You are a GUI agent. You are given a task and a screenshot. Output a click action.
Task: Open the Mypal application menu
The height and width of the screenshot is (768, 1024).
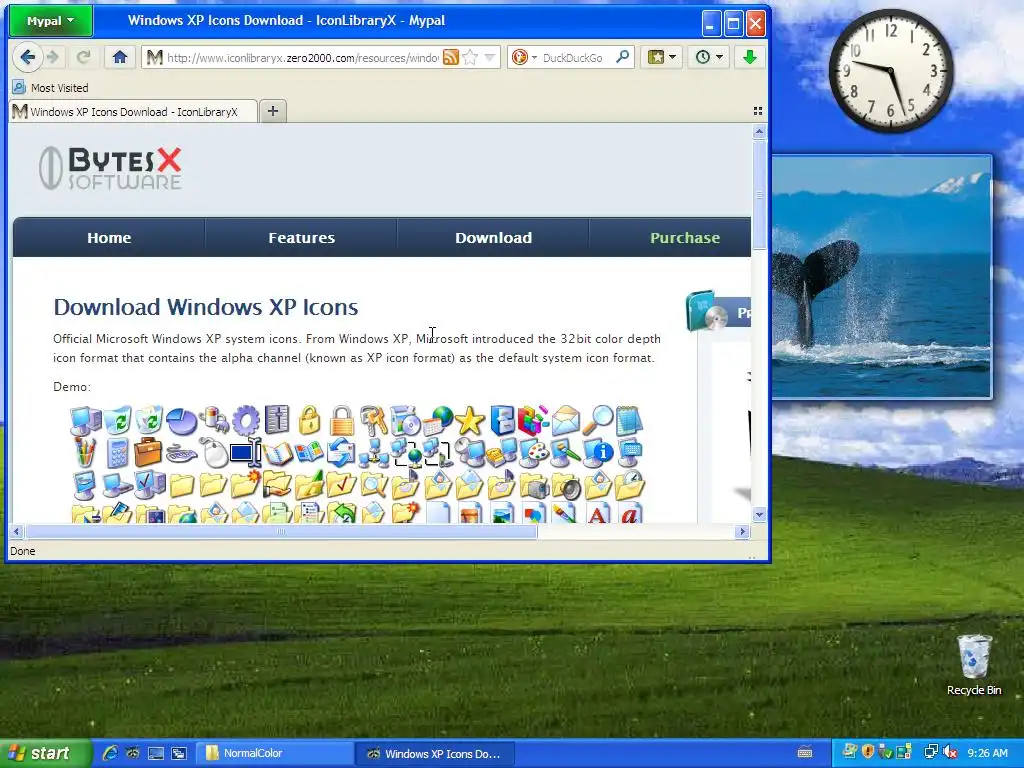pyautogui.click(x=50, y=21)
